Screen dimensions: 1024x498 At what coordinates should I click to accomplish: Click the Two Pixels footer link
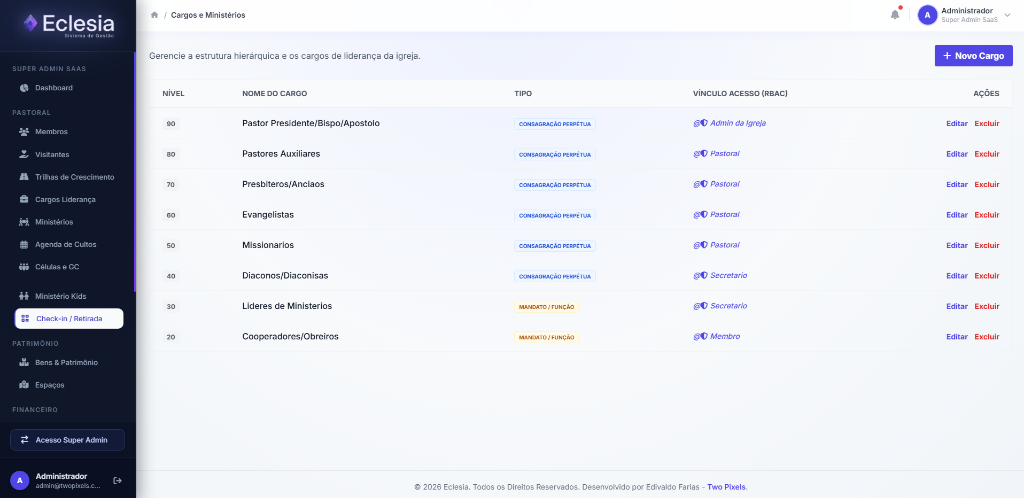tap(726, 487)
